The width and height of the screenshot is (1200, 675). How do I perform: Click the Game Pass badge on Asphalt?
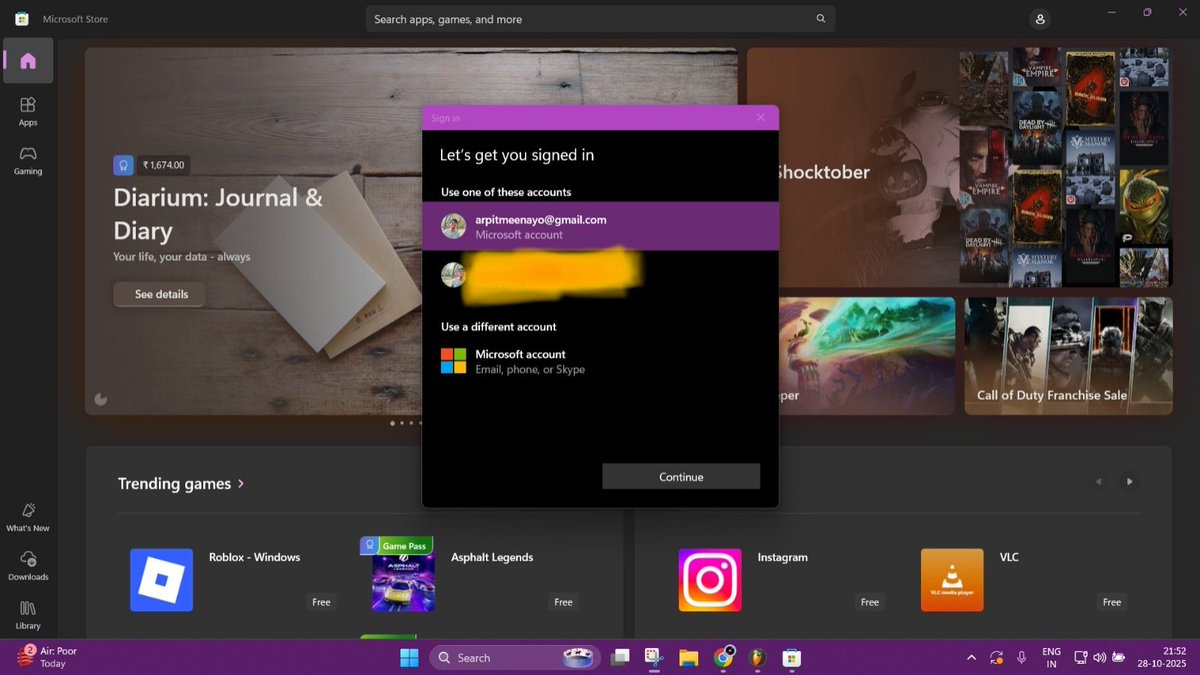tap(396, 546)
